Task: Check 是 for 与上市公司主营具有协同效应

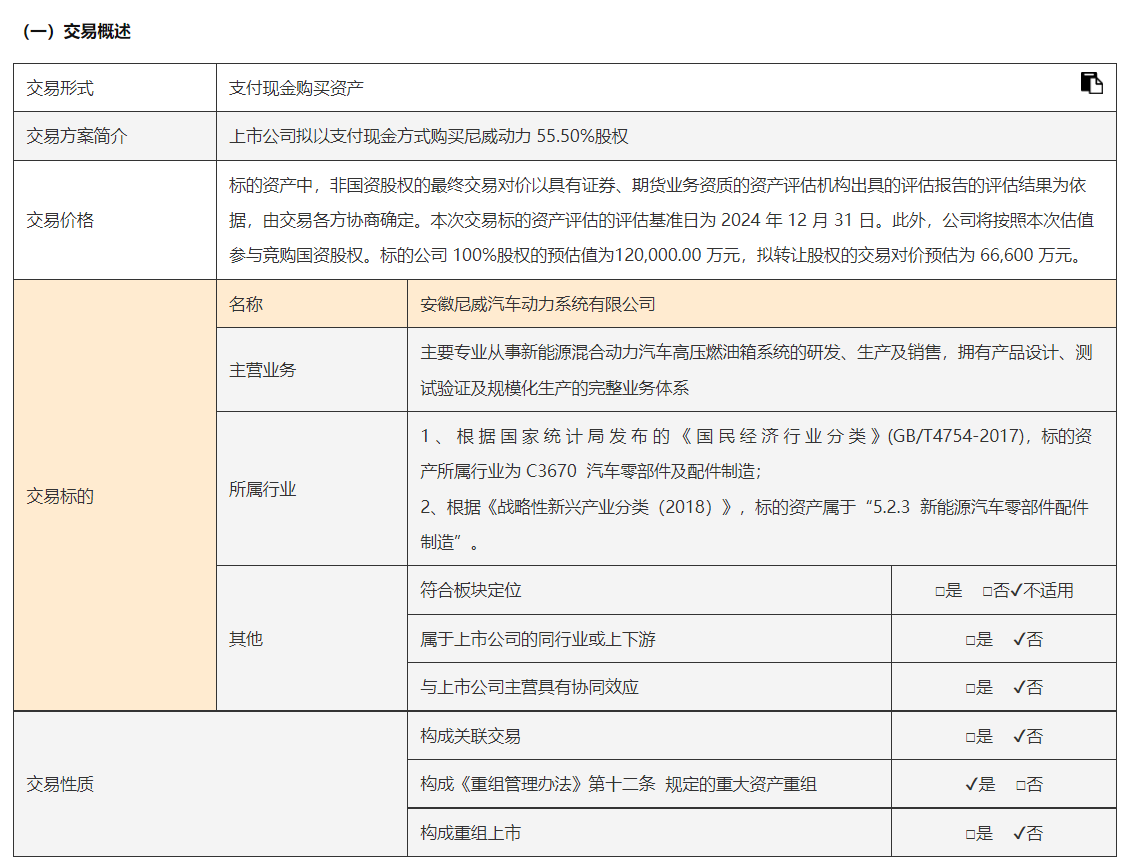Action: pos(970,688)
